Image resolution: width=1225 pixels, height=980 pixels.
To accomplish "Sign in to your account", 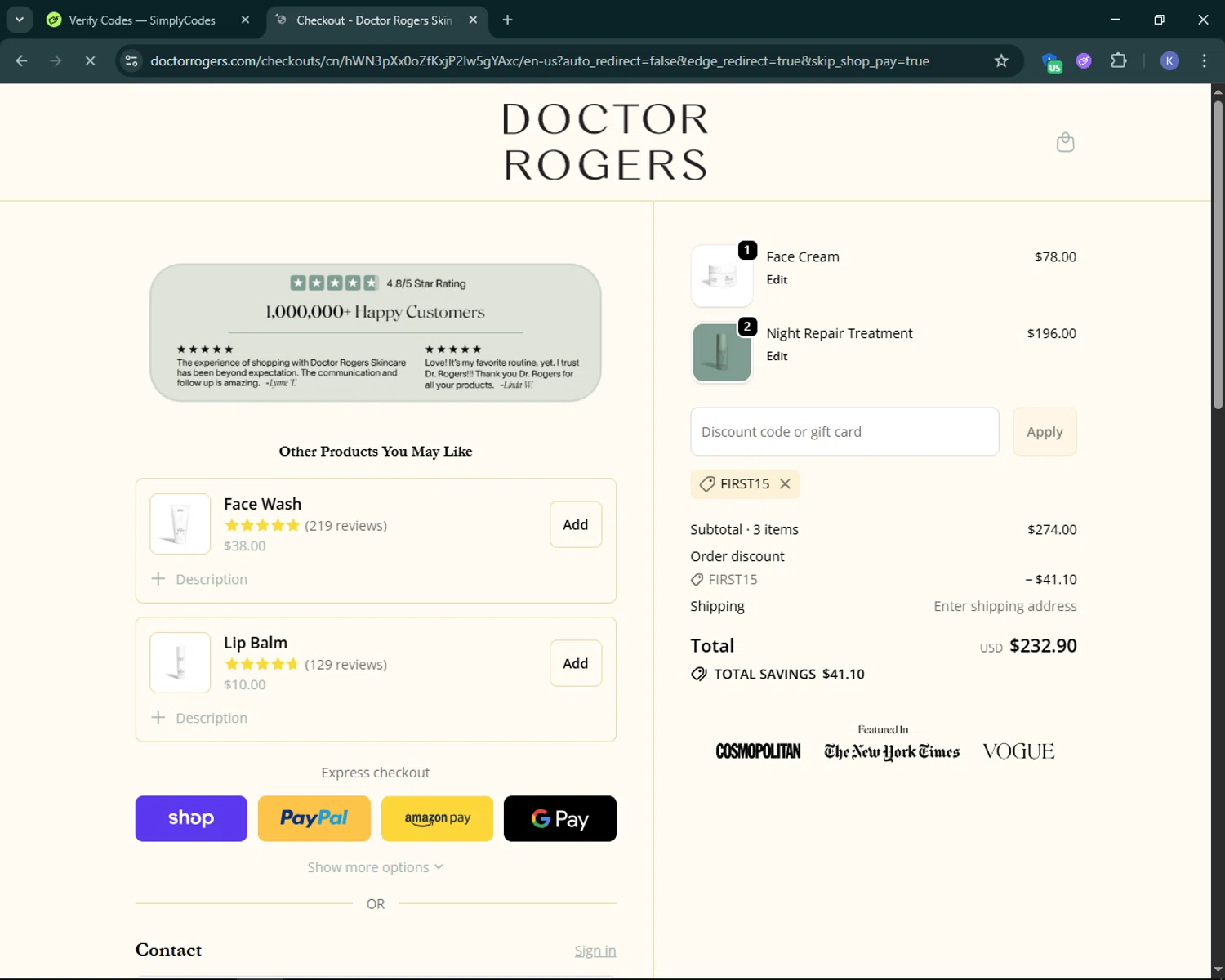I will click(x=595, y=951).
